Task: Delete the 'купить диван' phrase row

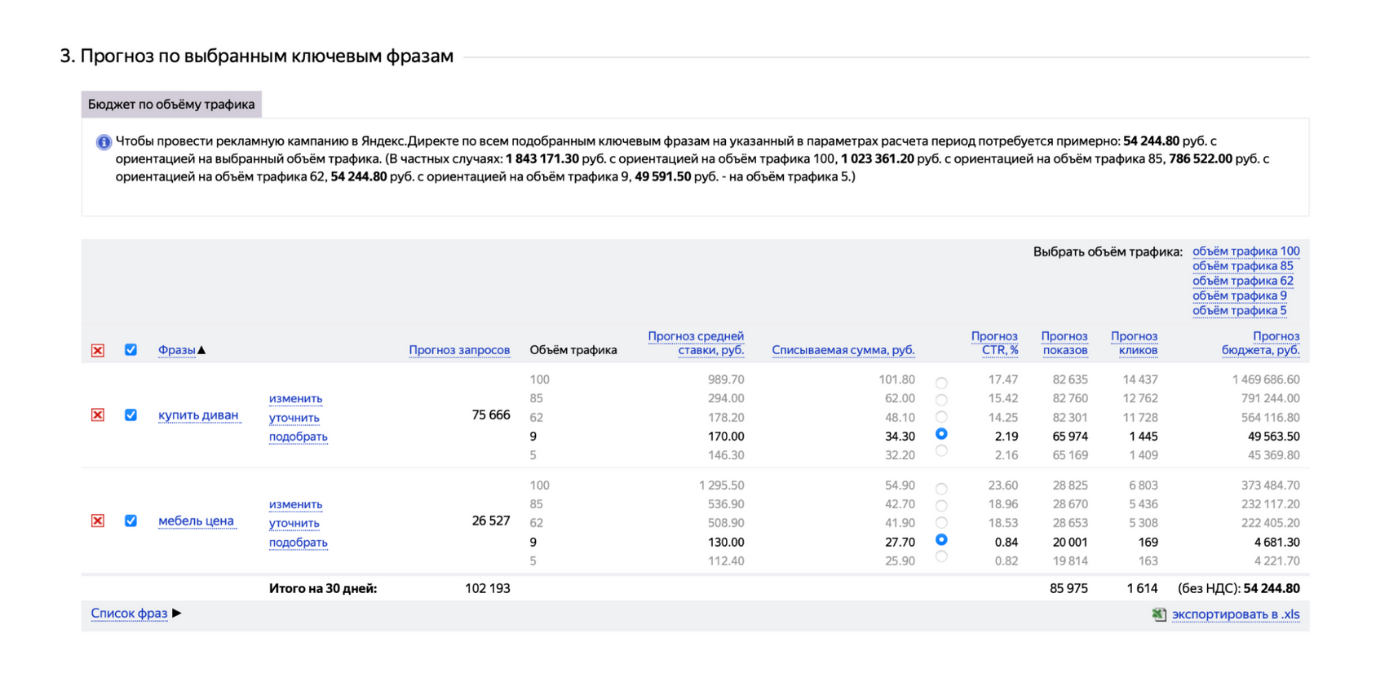Action: [97, 415]
